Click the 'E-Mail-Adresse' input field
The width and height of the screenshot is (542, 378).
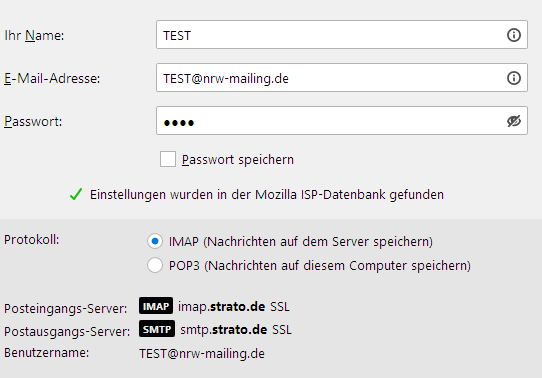click(x=342, y=77)
